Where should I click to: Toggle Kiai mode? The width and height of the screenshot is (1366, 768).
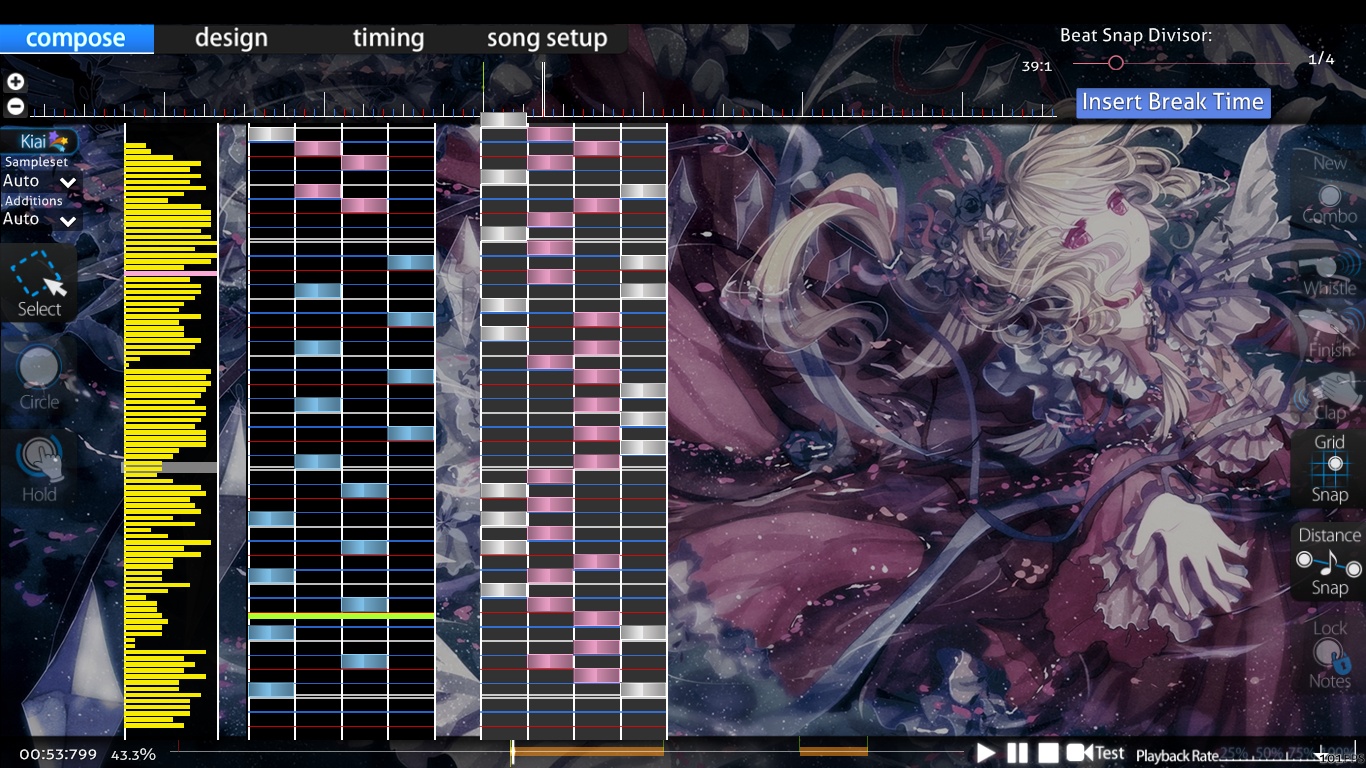39,141
